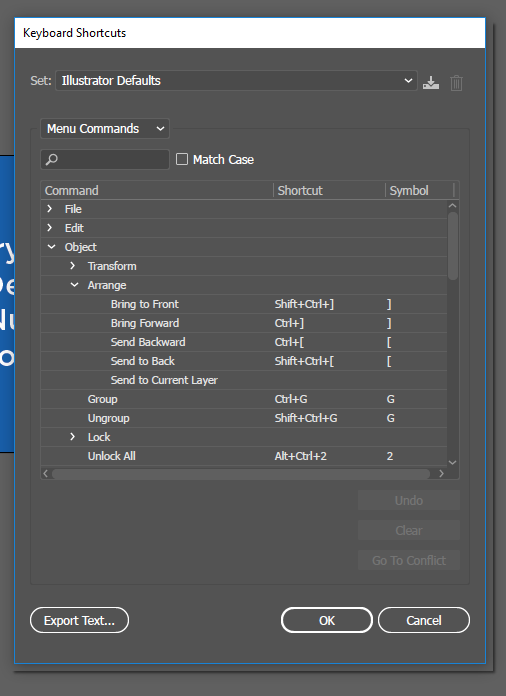Click the Ctrl+[ shortcut for Send Backward
506x696 pixels.
(289, 342)
